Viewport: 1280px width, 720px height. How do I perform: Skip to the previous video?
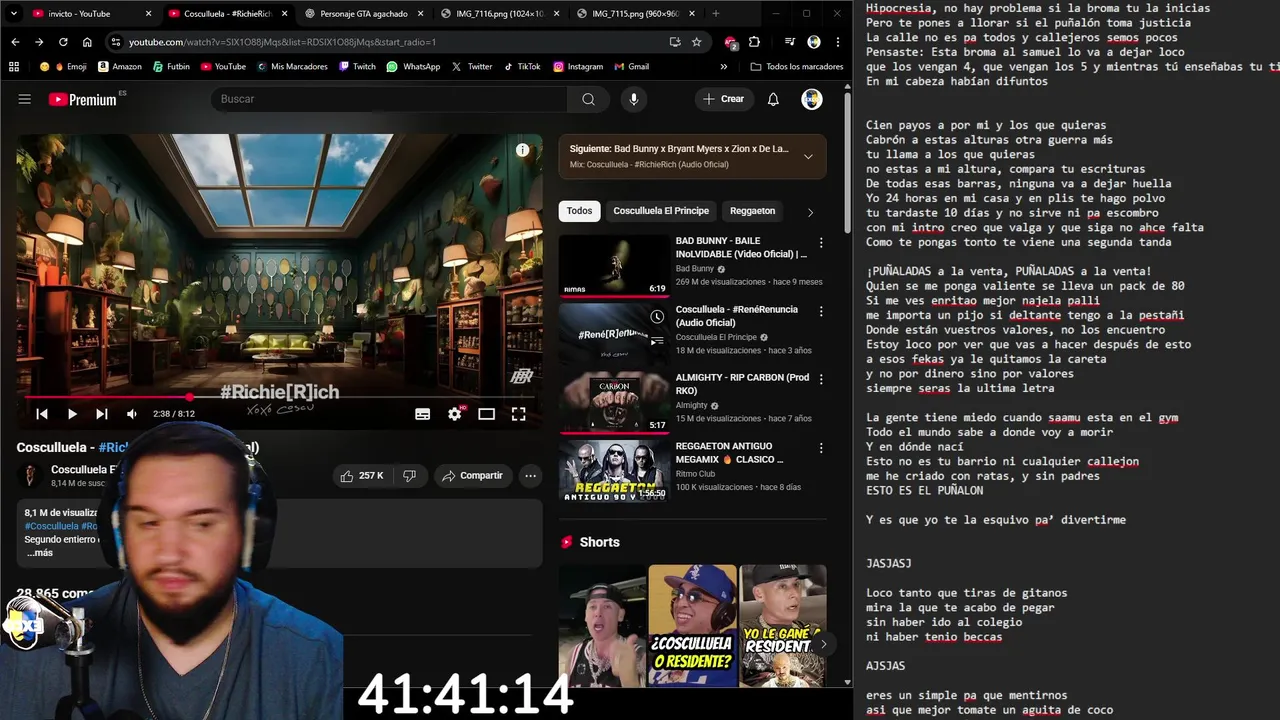42,414
